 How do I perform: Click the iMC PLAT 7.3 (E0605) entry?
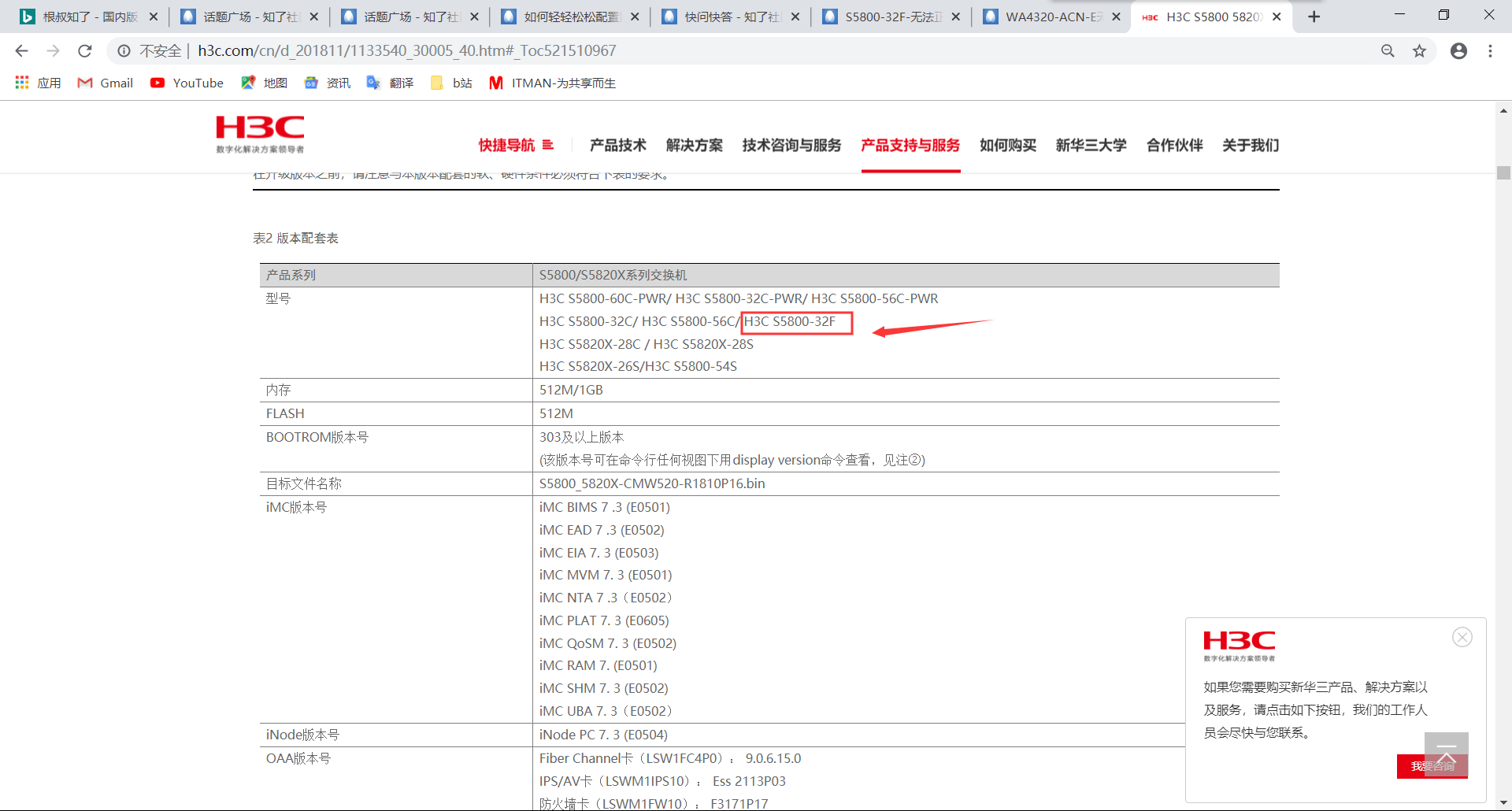coord(604,620)
